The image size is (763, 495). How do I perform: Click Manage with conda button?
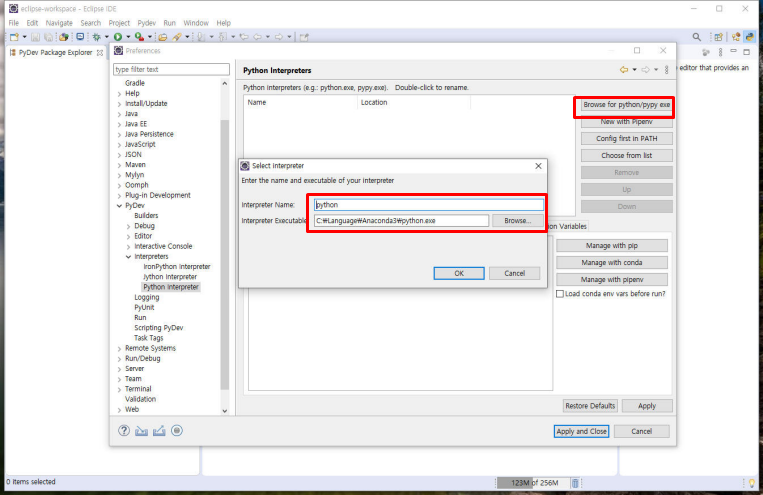(x=612, y=263)
